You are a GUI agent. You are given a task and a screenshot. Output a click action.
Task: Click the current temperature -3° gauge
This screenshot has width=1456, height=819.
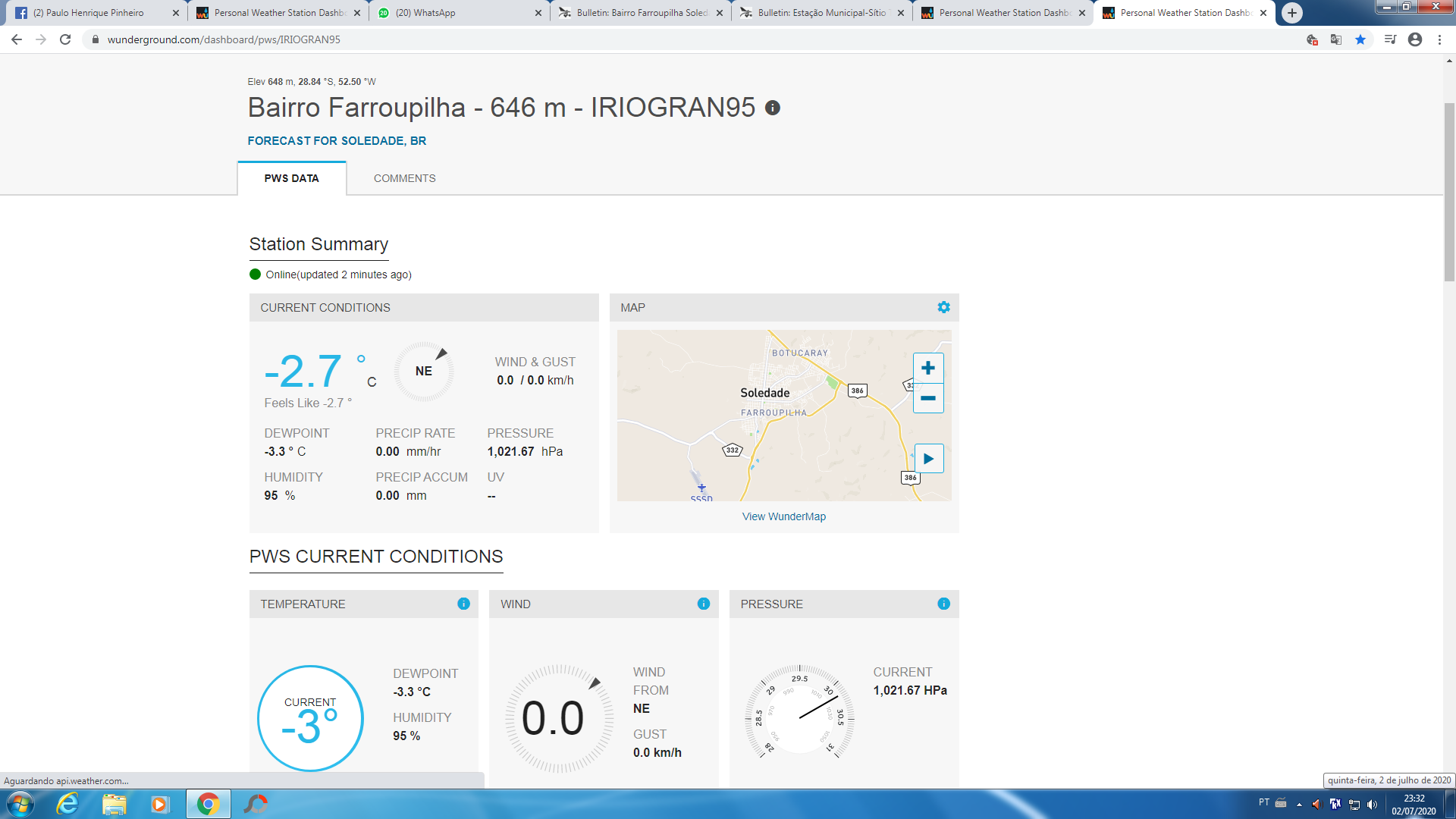[x=310, y=718]
